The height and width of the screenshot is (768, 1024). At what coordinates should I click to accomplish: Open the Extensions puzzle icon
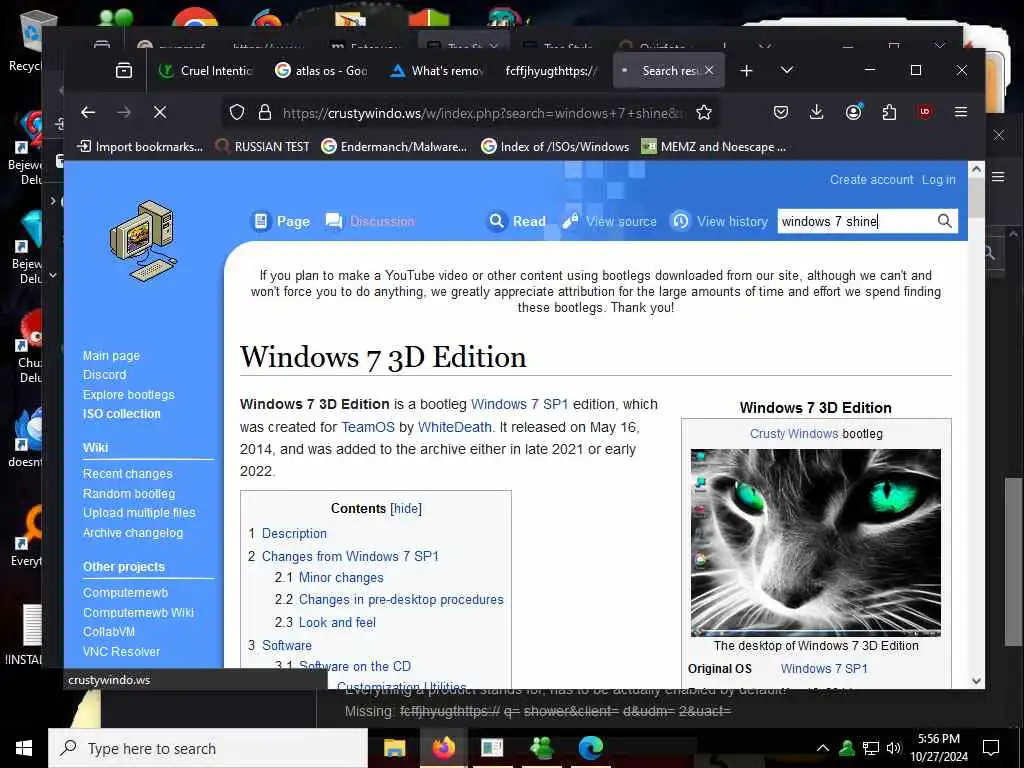(x=889, y=112)
